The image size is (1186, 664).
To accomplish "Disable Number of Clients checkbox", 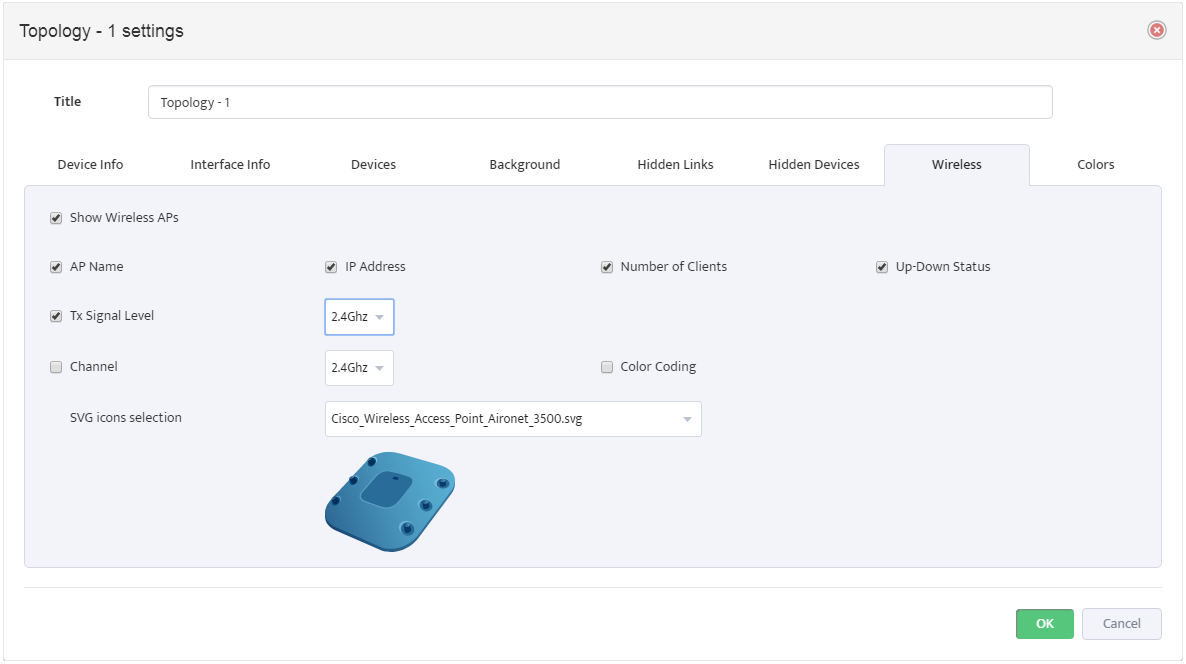I will click(x=607, y=267).
